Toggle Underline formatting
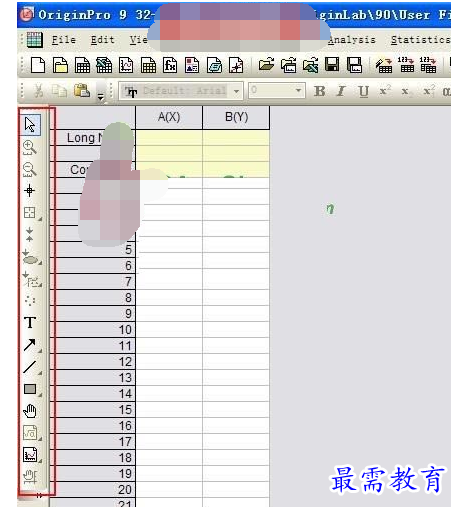 [363, 91]
